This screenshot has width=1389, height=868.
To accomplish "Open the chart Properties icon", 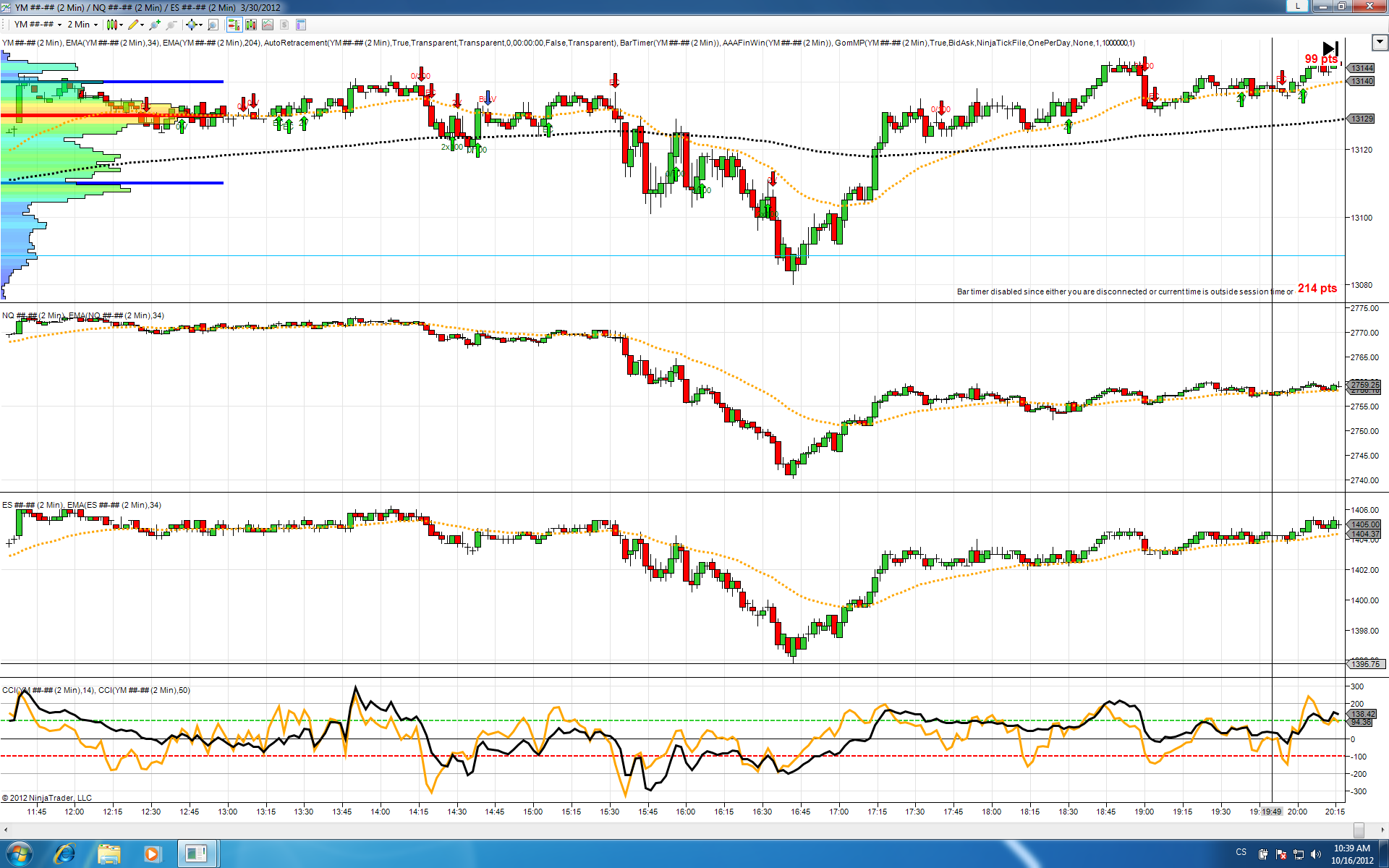I will coord(301,25).
